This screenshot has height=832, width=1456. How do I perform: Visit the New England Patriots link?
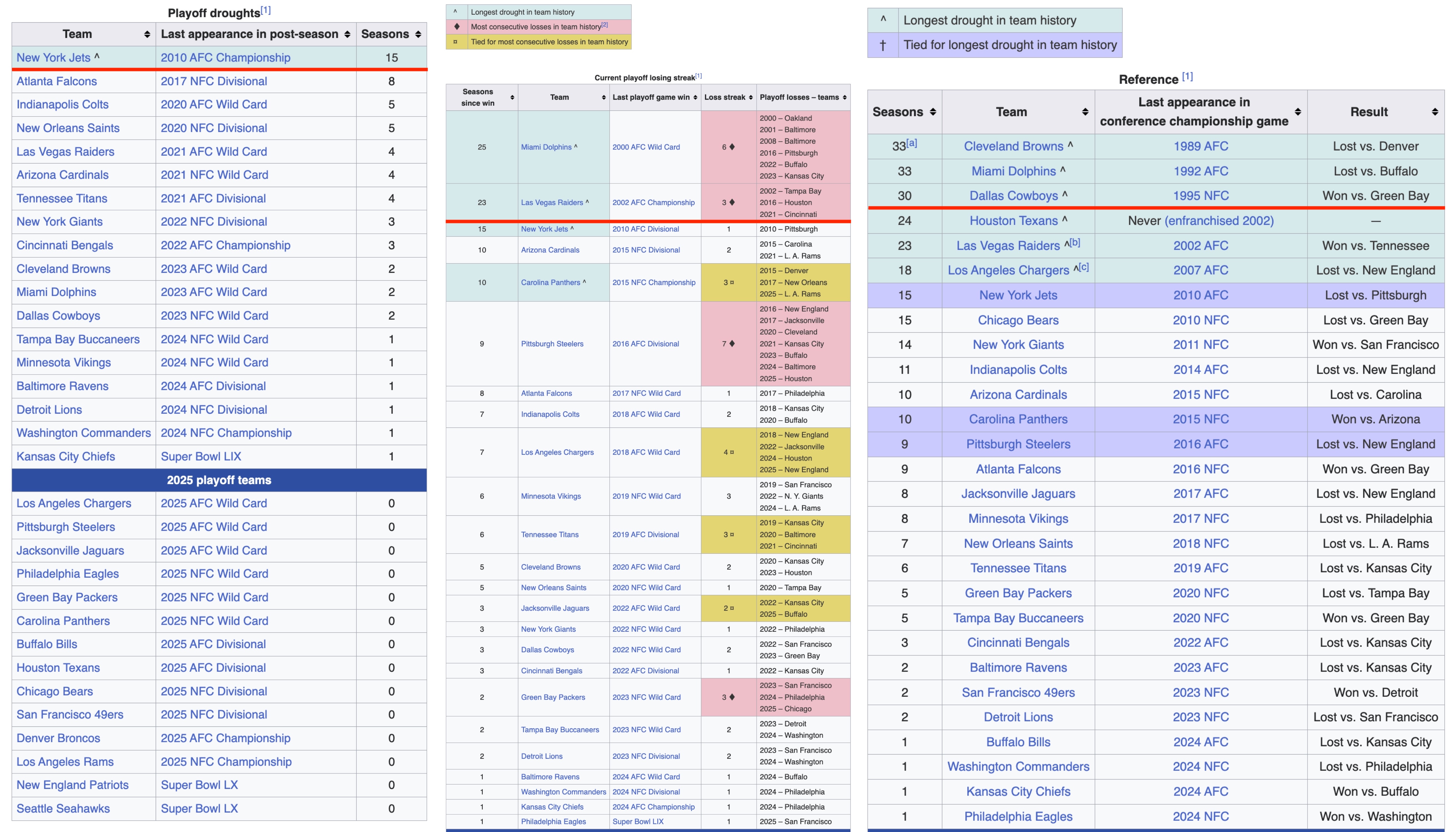coord(73,785)
